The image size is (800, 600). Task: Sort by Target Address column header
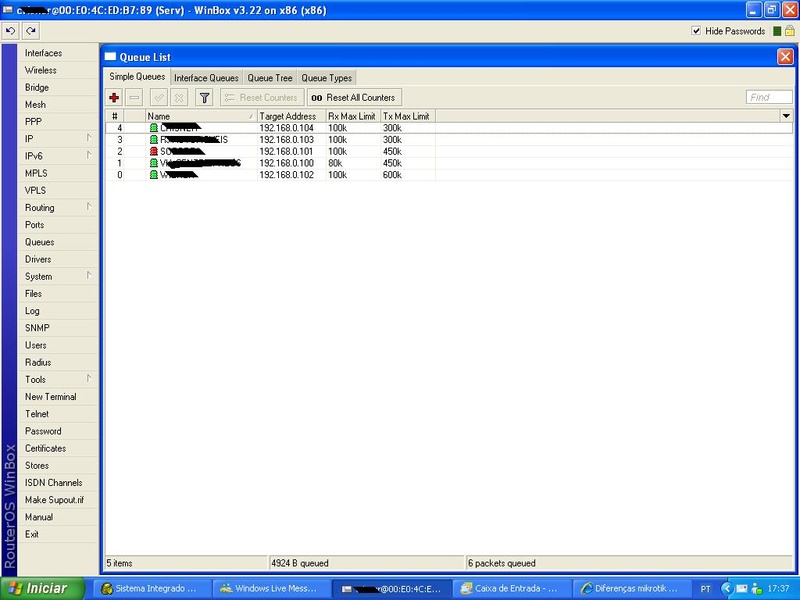coord(291,116)
